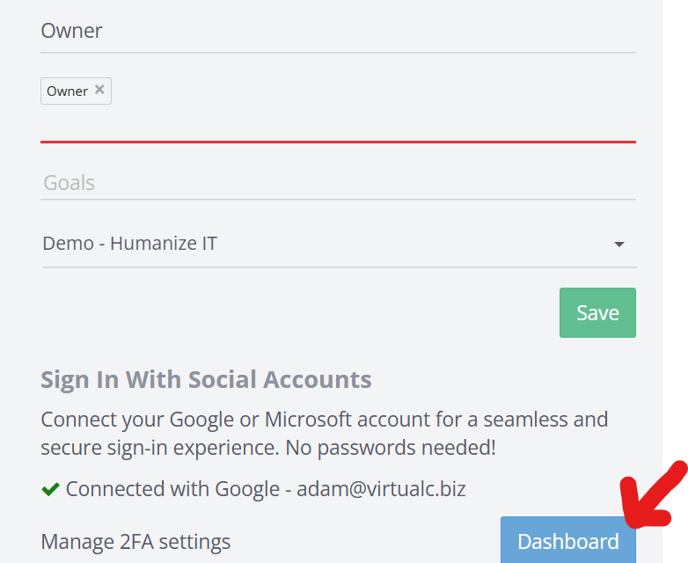Click the blue Dashboard button
The width and height of the screenshot is (688, 563).
(x=568, y=540)
